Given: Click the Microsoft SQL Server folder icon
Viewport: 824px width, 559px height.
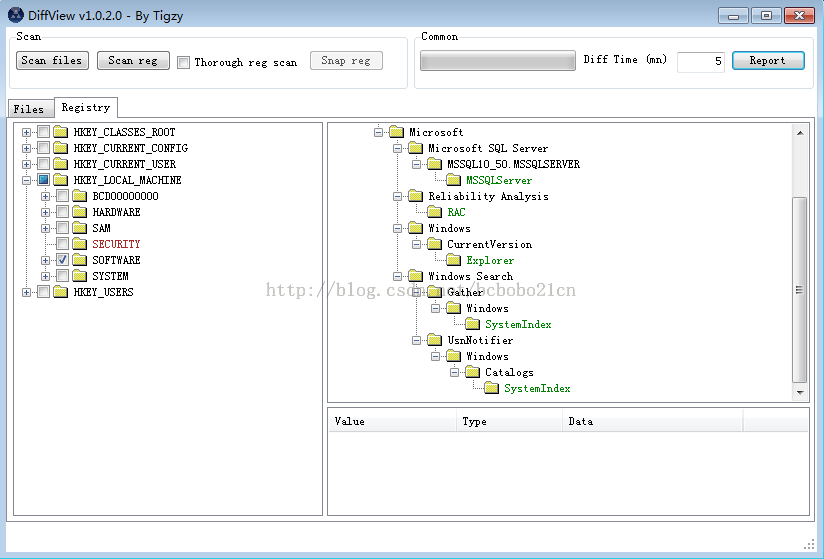Looking at the screenshot, I should (x=415, y=148).
